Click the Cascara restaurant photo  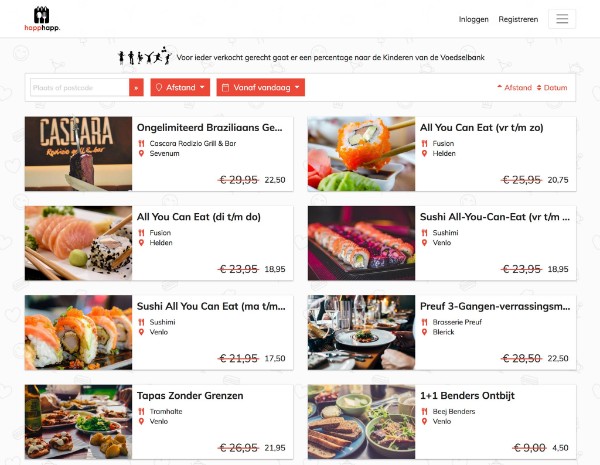pos(78,154)
